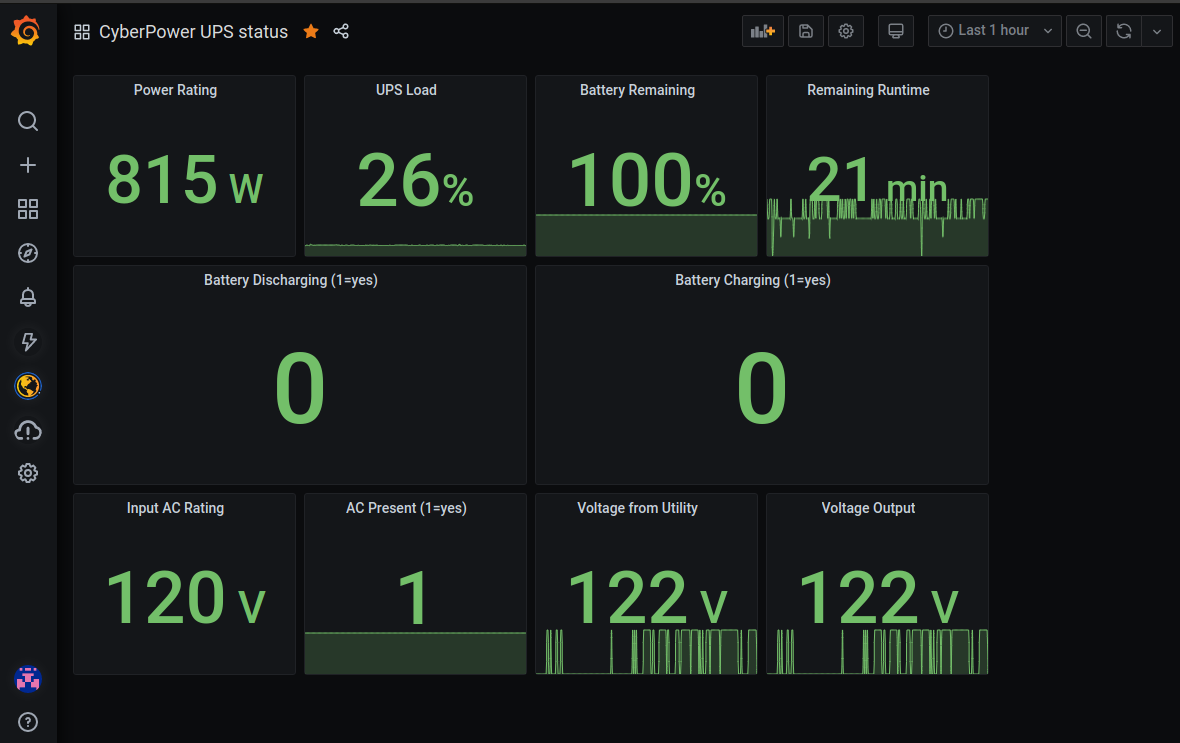The width and height of the screenshot is (1180, 743).
Task: Open the Power Rating panel title menu
Action: click(x=175, y=90)
